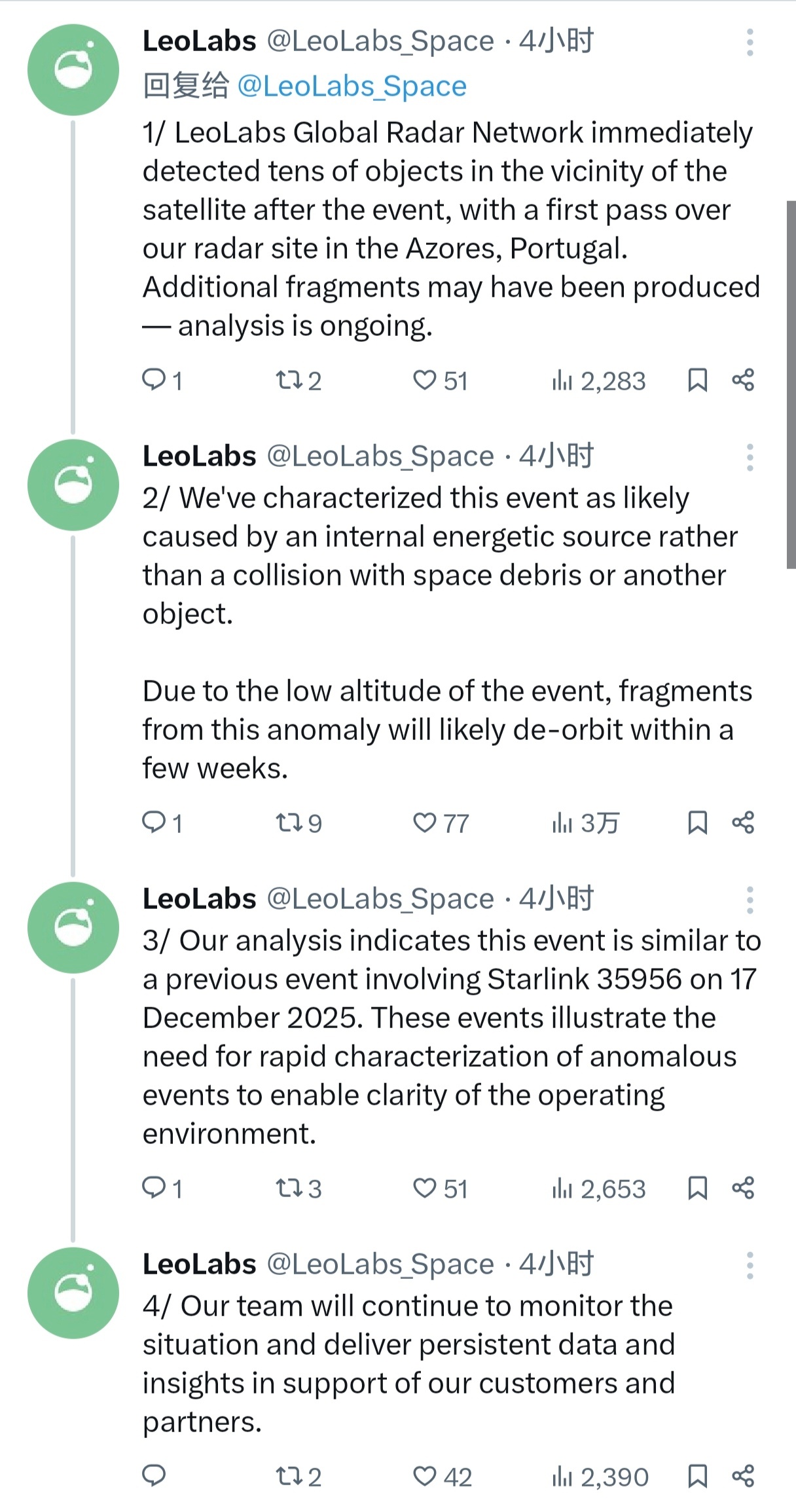Image resolution: width=796 pixels, height=1512 pixels.
Task: Retweet the 4/ tweet with 2 retweets
Action: [287, 1476]
